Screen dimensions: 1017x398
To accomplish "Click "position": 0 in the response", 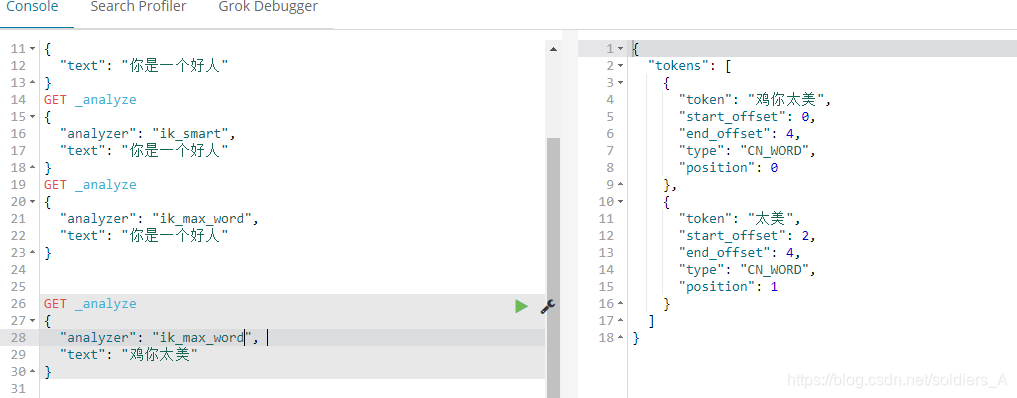I will [728, 168].
